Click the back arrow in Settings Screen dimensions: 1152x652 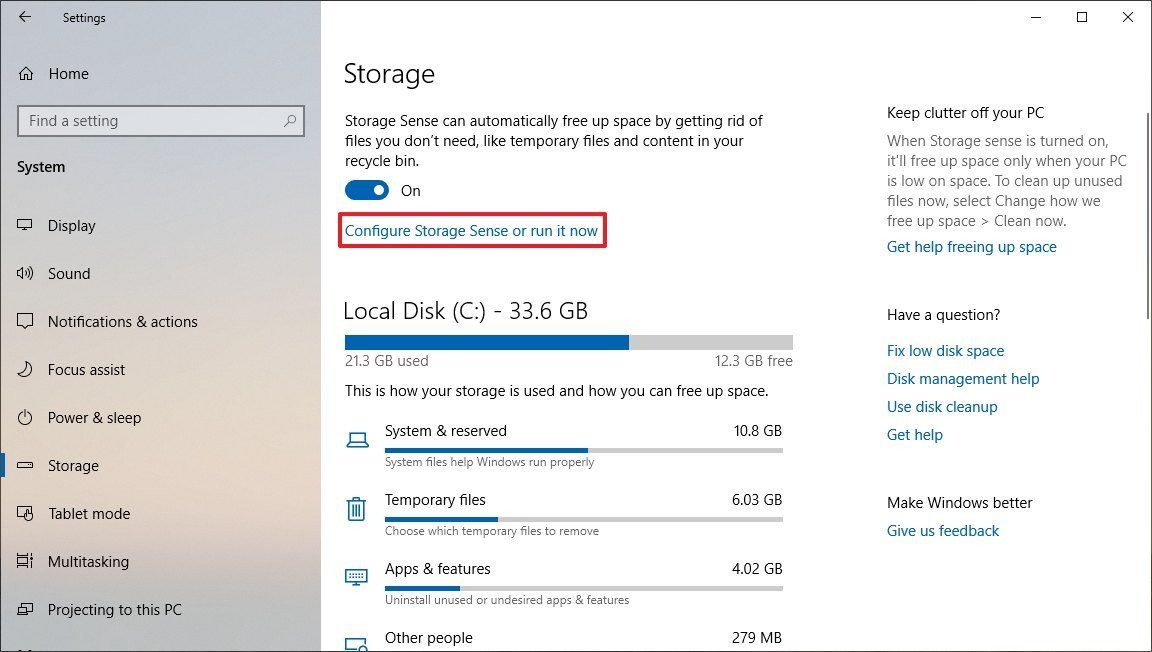pyautogui.click(x=24, y=17)
